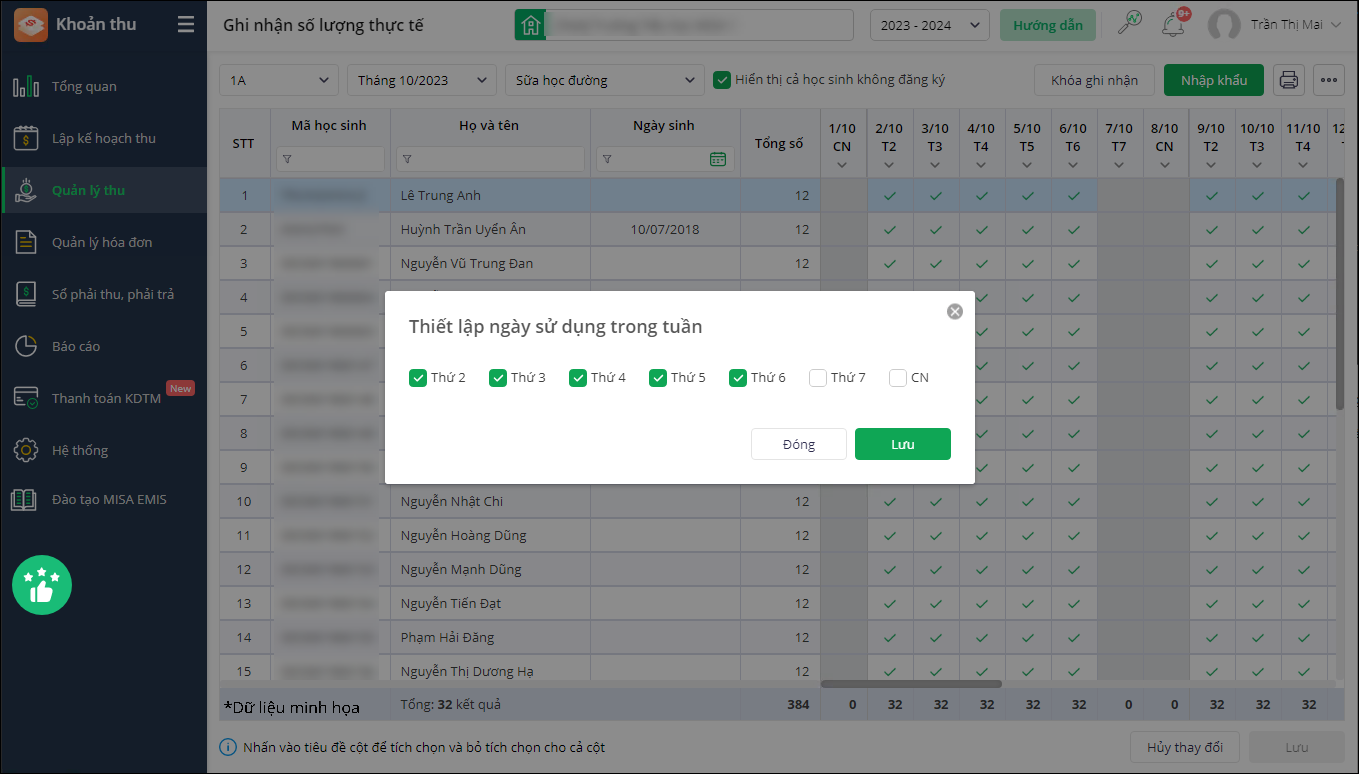Viewport: 1359px width, 774px height.
Task: Go to Quản lý hóa đơn menu
Action: point(102,242)
